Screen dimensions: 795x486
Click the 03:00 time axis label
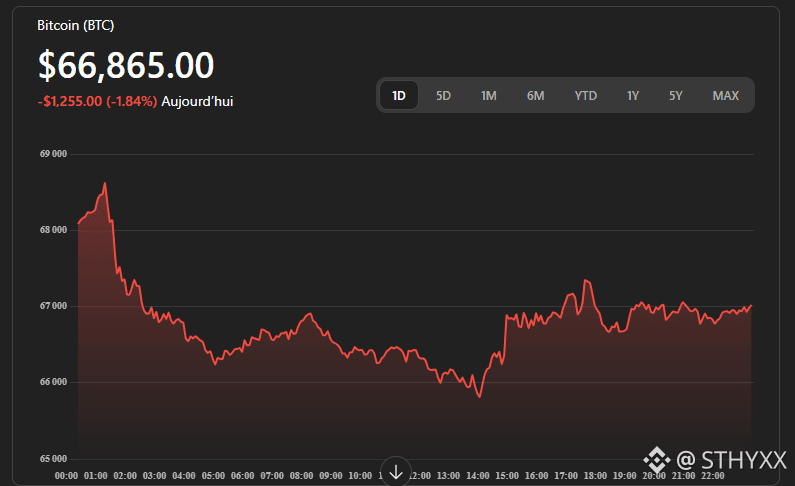click(155, 476)
